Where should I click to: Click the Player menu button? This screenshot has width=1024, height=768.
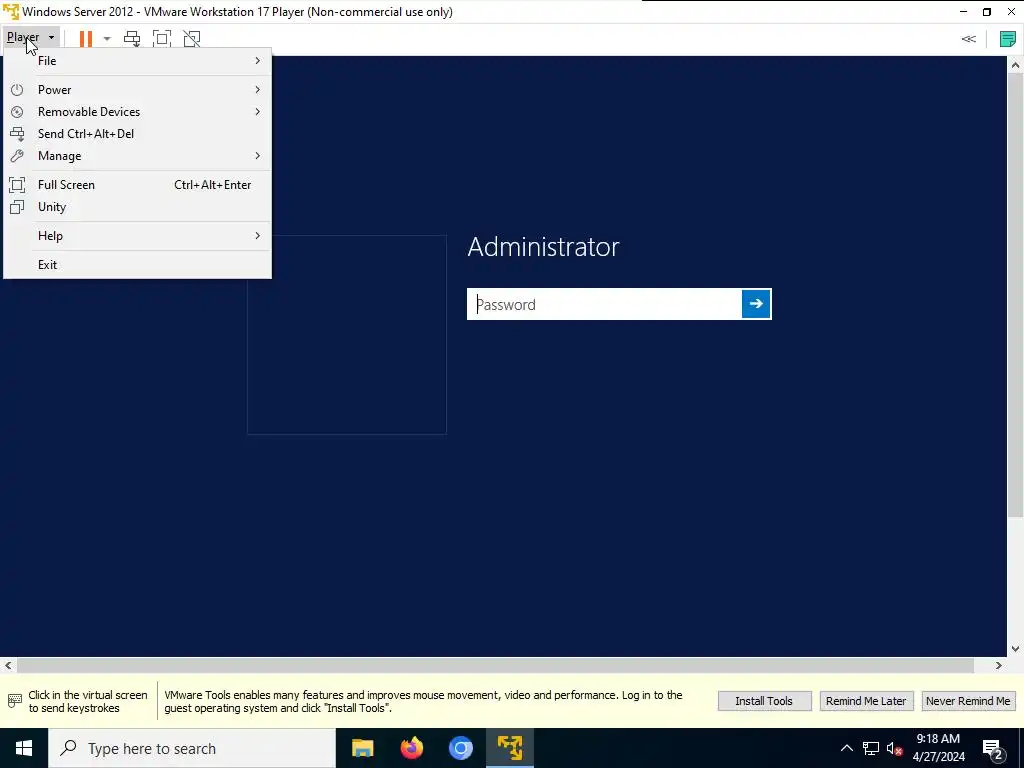coord(31,37)
